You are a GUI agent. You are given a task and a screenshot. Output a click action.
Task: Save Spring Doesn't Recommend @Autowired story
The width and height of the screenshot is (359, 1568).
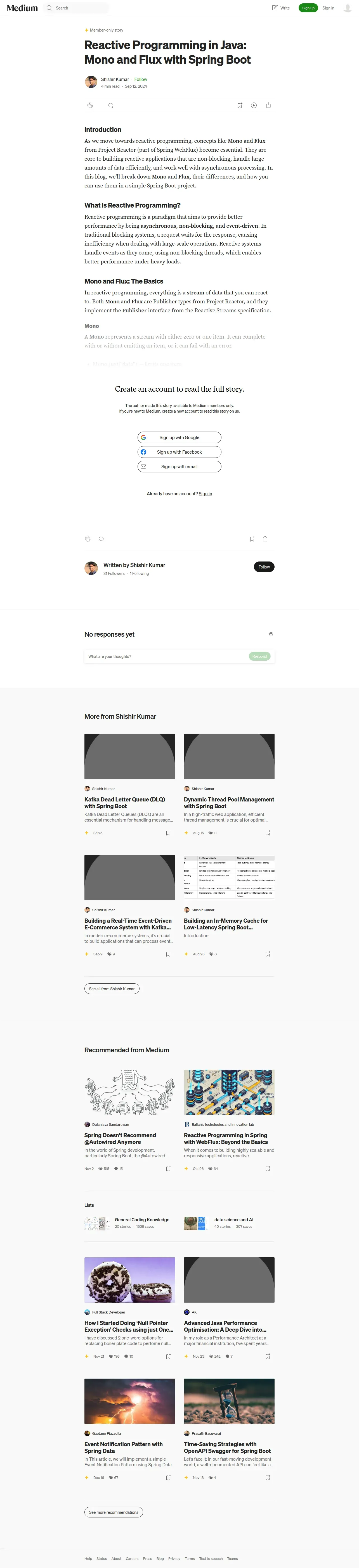(168, 1169)
